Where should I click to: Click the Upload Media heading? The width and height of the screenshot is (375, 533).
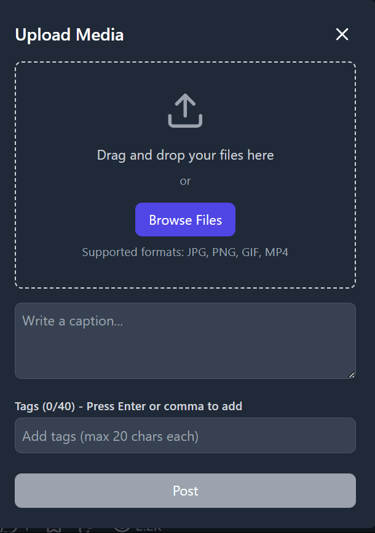pos(69,35)
